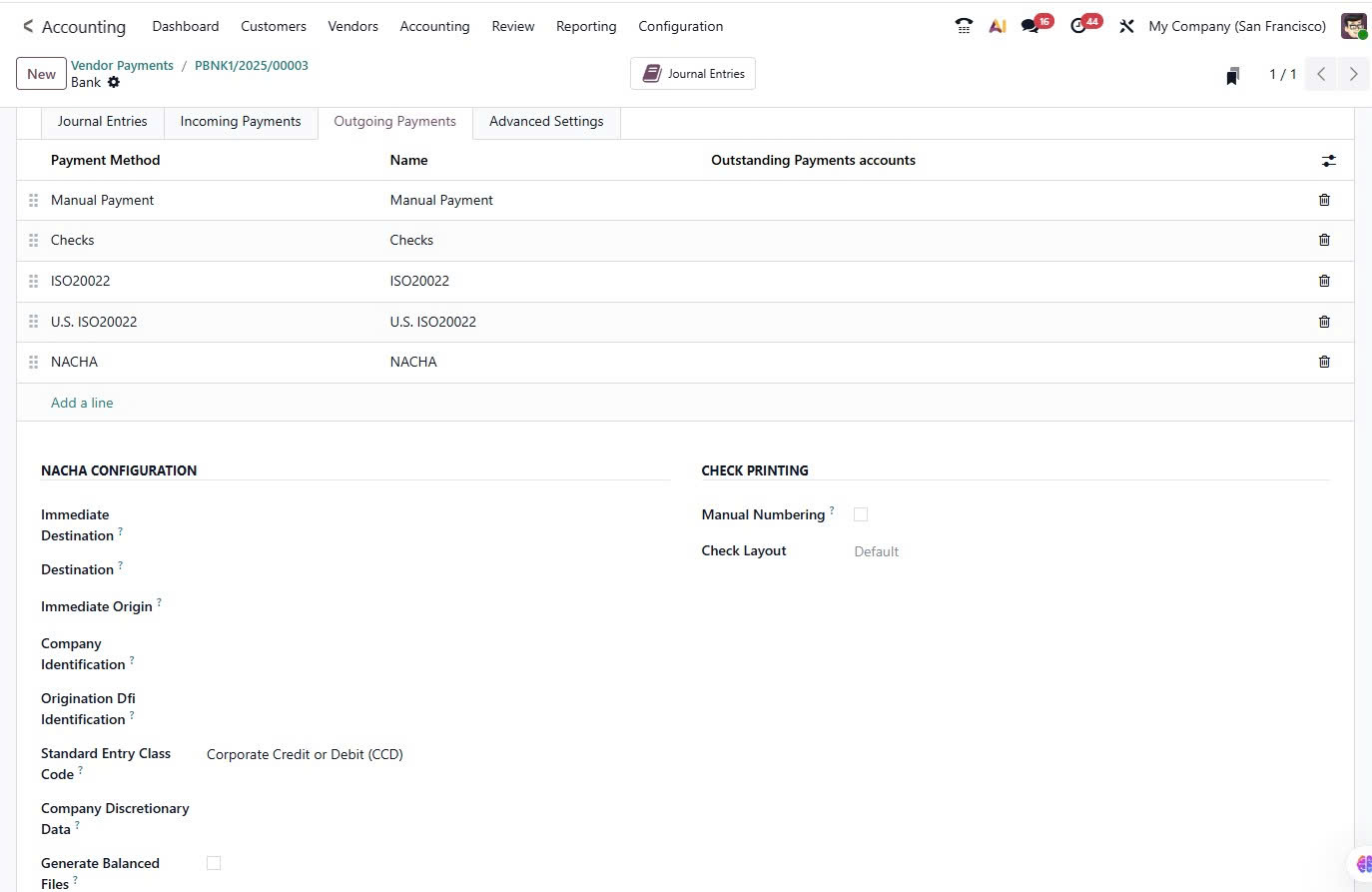The image size is (1372, 892).
Task: Delete the Manual Payment line with trash icon
Action: point(1324,200)
